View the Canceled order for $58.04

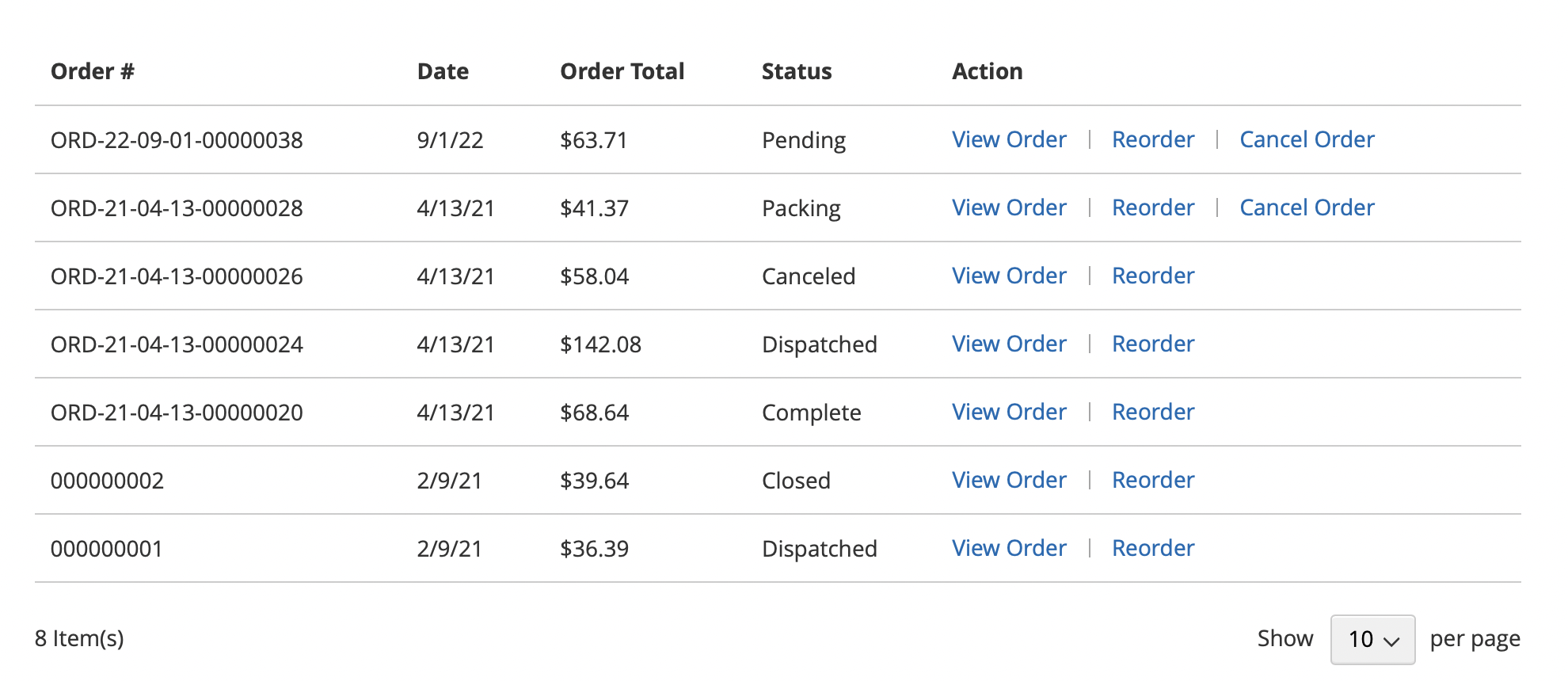point(1009,276)
